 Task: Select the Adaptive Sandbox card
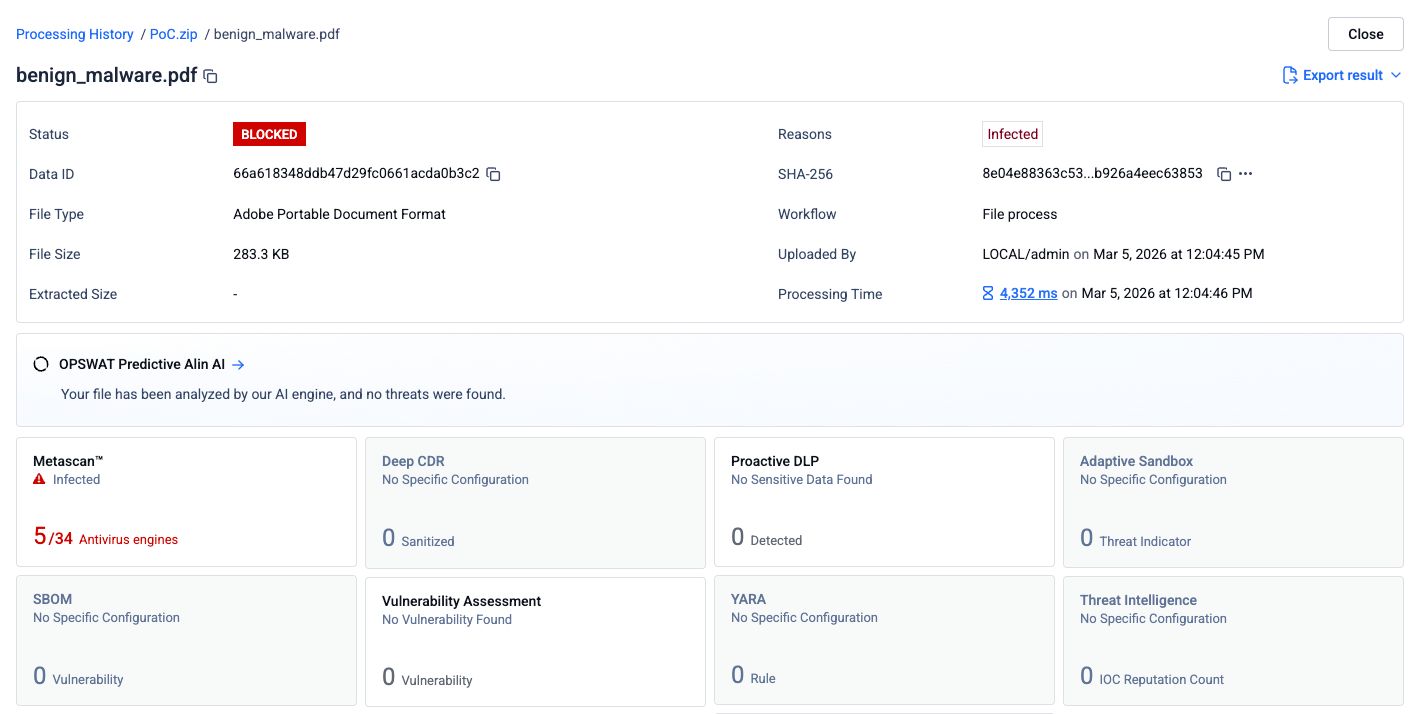coord(1233,502)
